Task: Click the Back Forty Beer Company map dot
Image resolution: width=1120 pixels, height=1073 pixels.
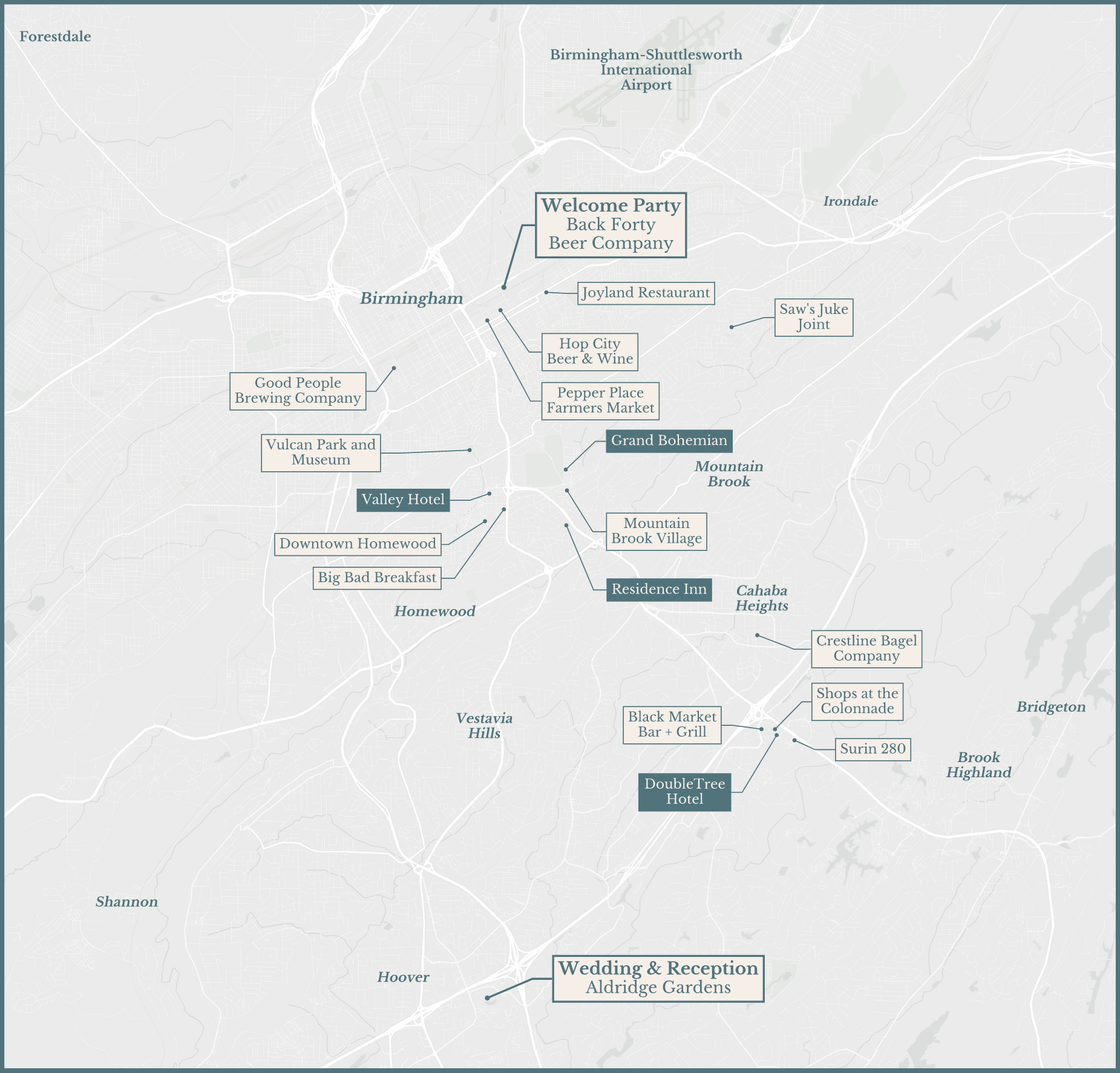Action: [x=503, y=287]
